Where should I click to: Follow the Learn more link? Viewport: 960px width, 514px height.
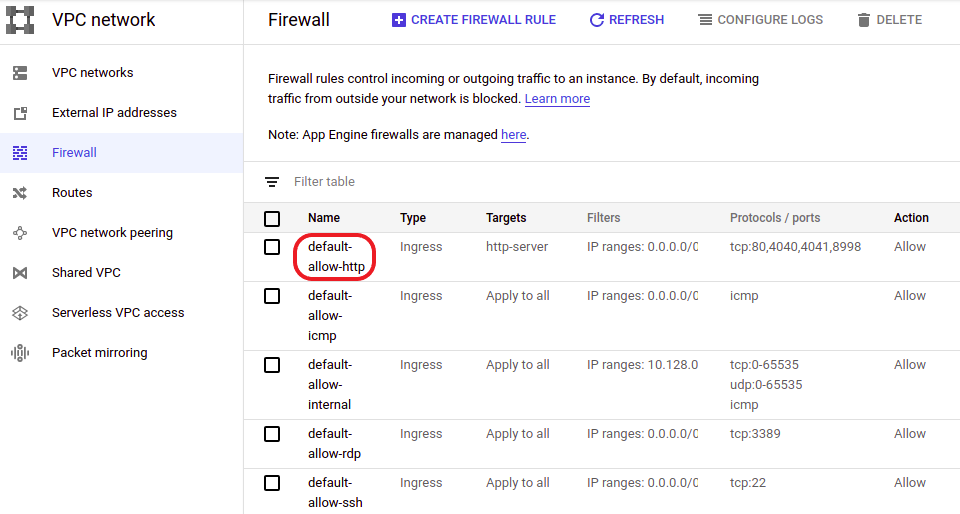tap(557, 99)
